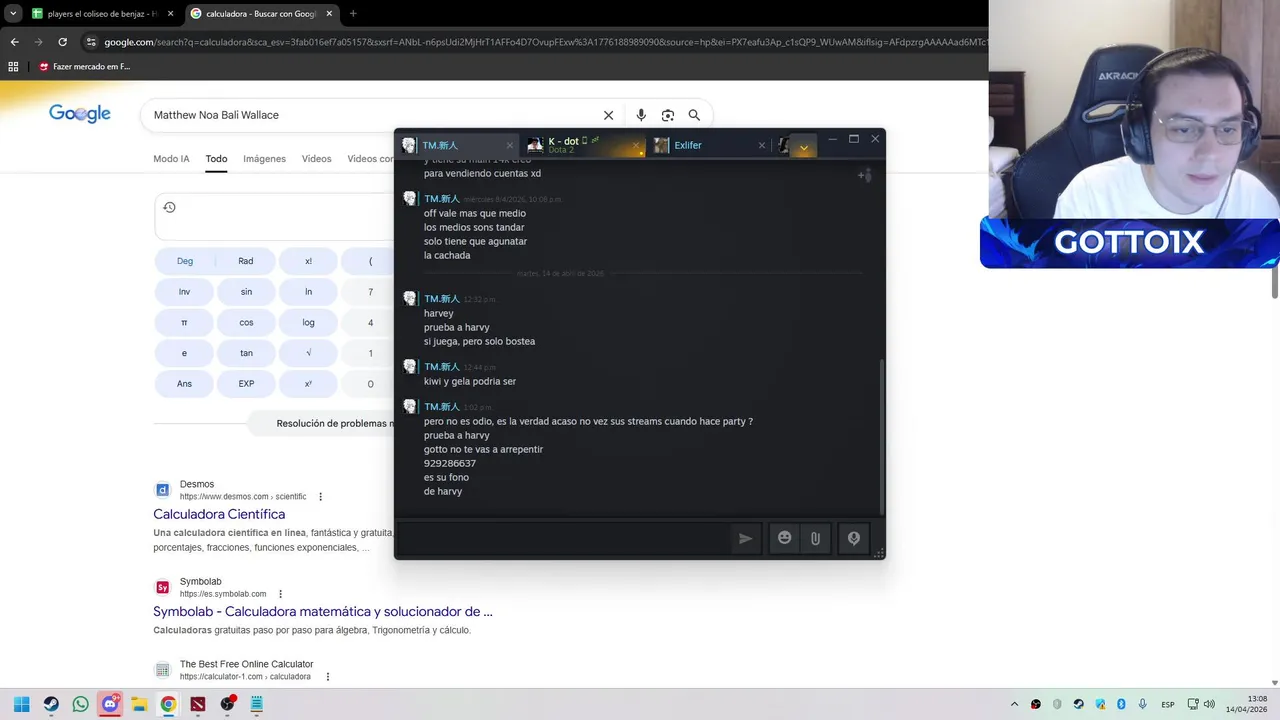
Task: Close the TM.新人 chat tab
Action: 509,145
